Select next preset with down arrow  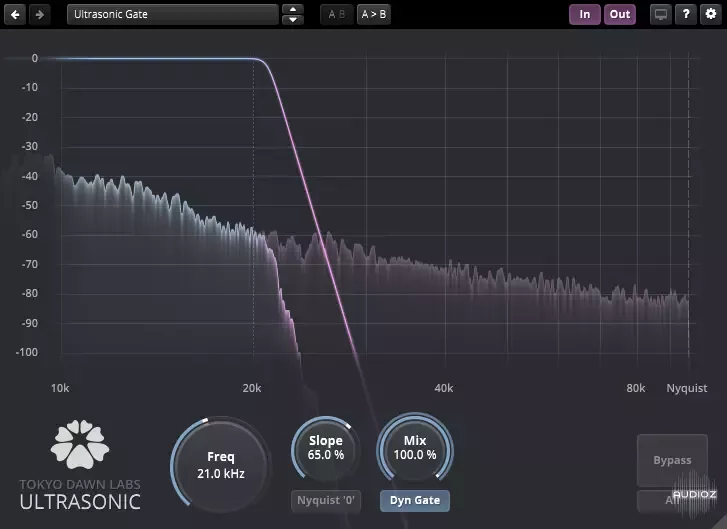(293, 20)
